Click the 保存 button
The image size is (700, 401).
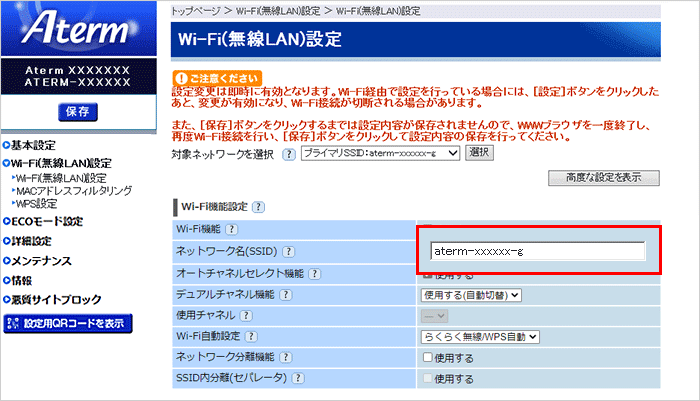tap(78, 111)
